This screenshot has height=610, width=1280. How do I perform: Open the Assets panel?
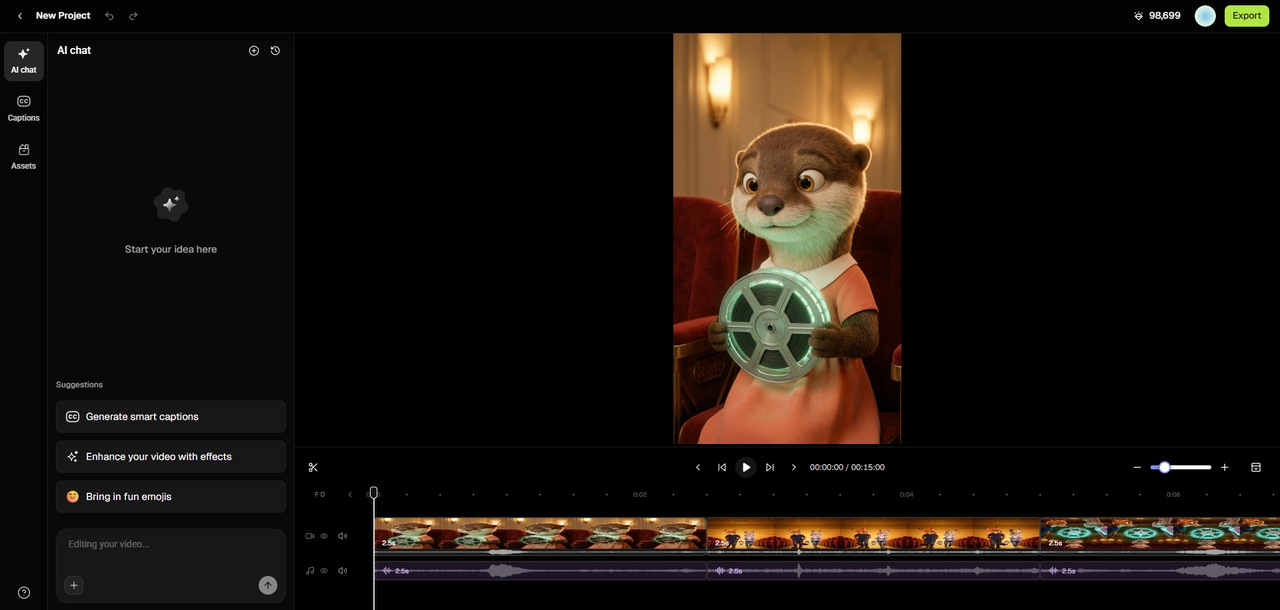(x=24, y=157)
